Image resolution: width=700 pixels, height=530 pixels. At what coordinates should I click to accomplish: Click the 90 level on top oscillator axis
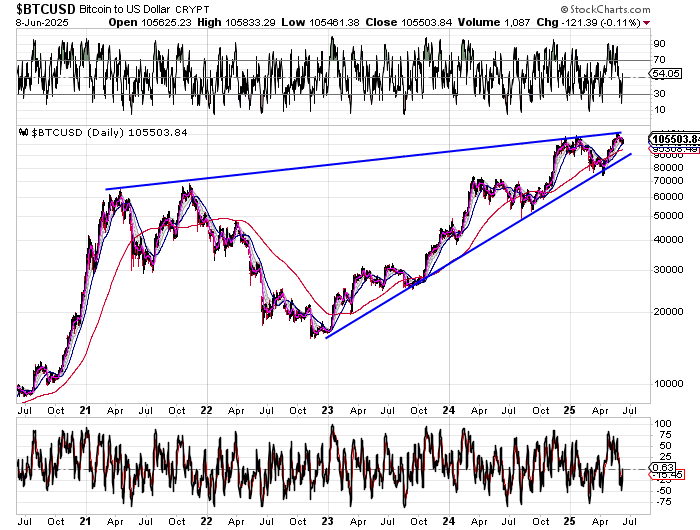tap(660, 45)
